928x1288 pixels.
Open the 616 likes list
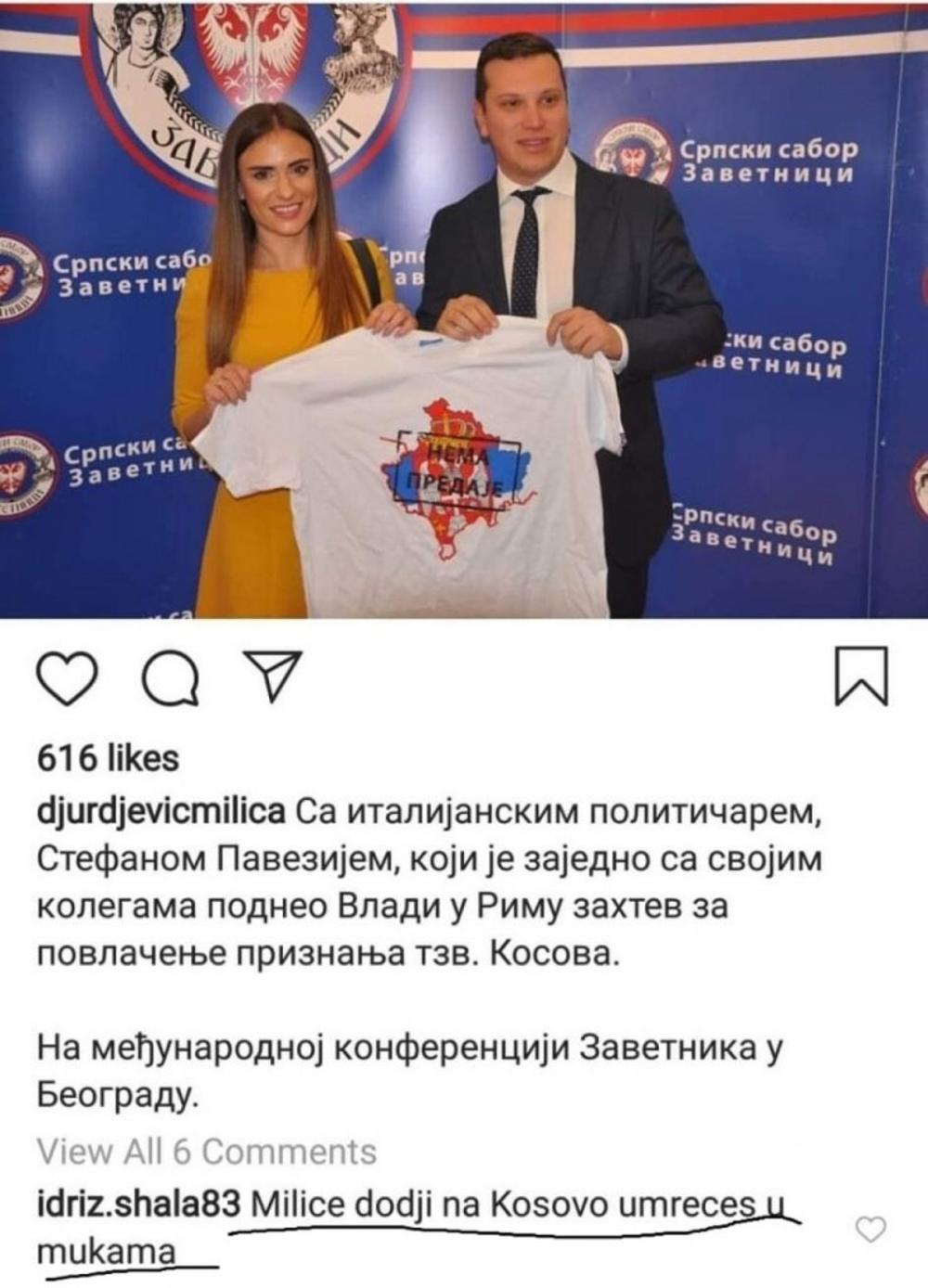108,758
